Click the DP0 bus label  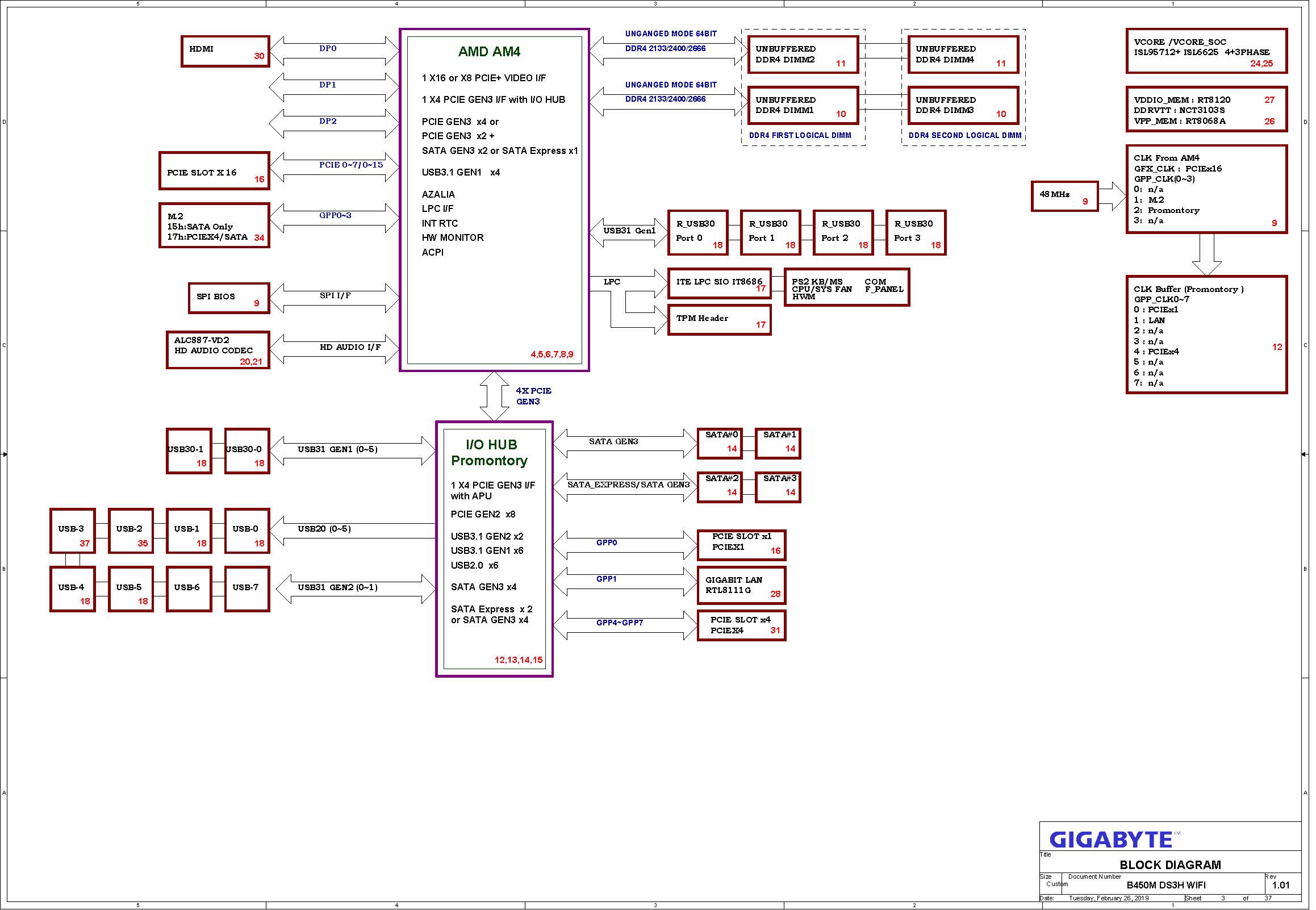[328, 48]
